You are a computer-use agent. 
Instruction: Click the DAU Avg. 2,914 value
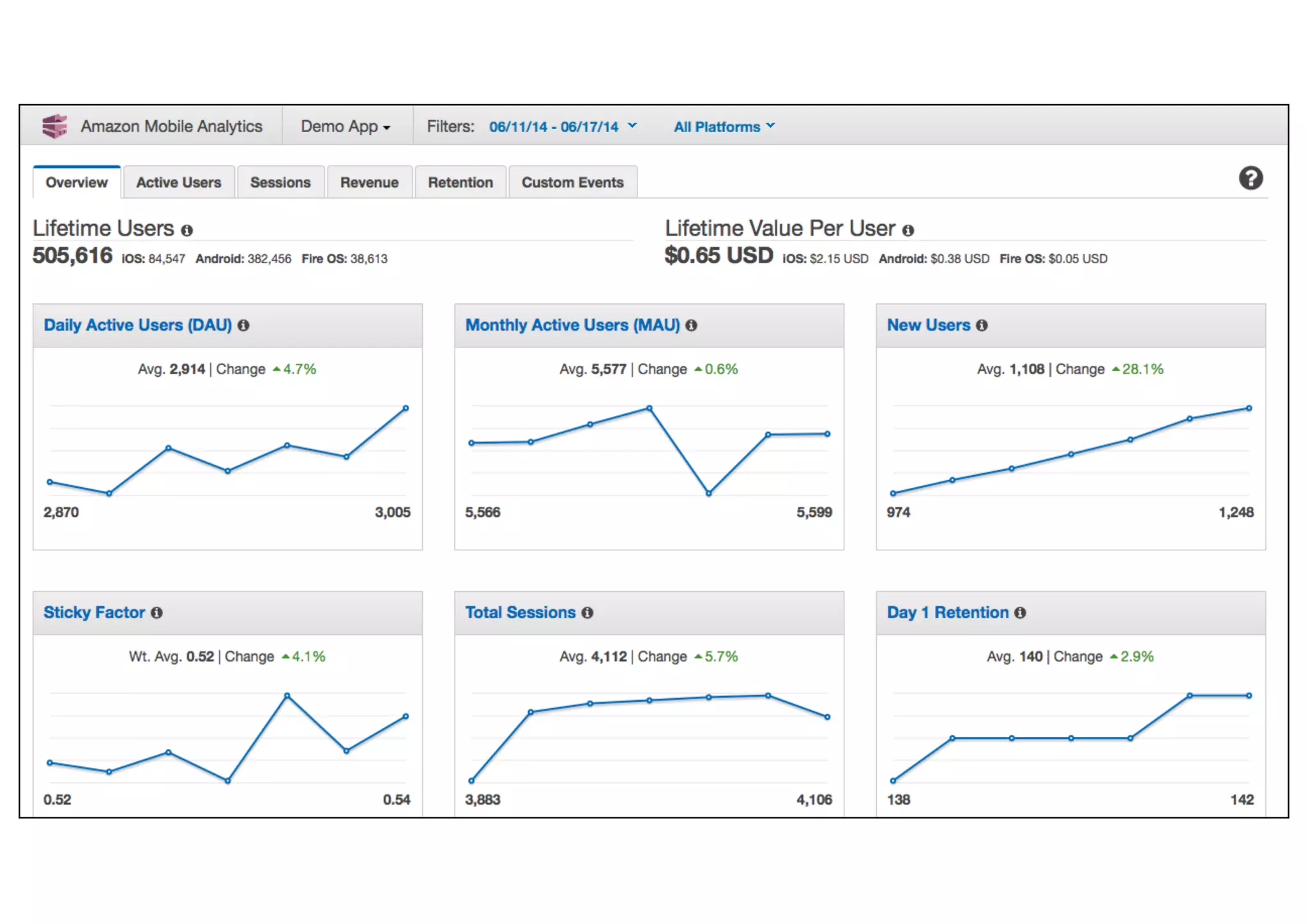[x=171, y=369]
